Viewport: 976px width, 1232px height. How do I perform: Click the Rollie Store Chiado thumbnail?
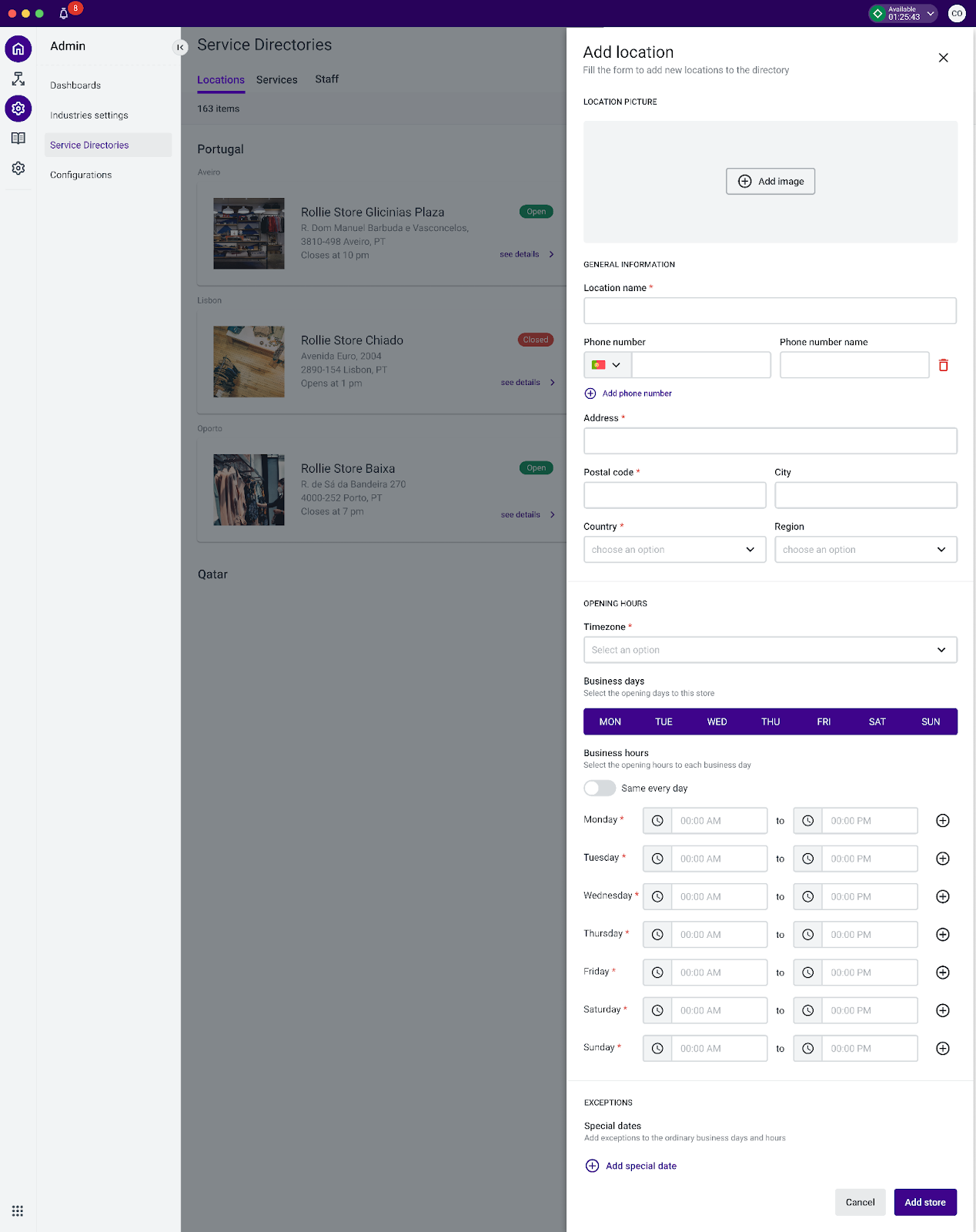249,362
